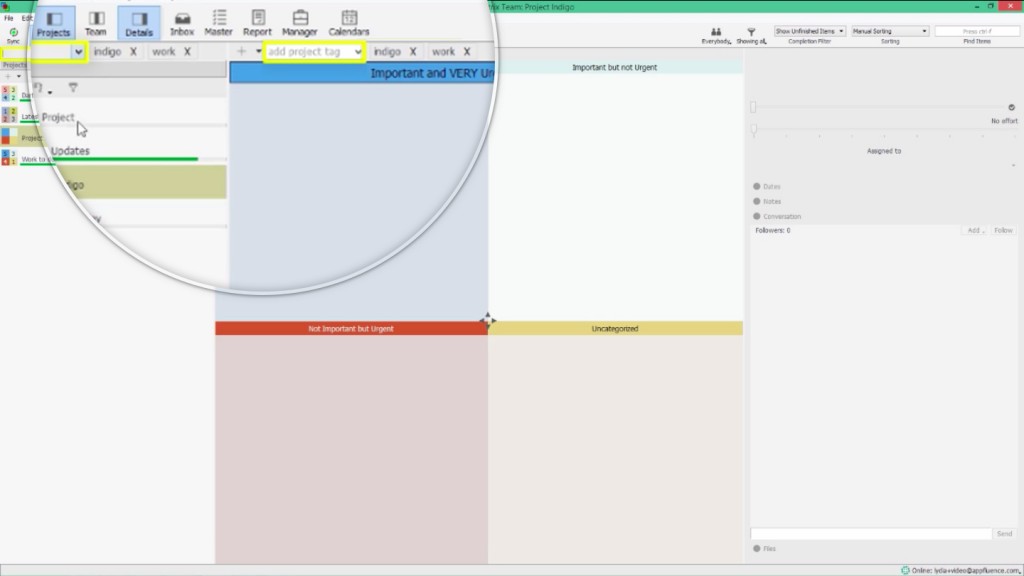
Task: Click the Everybody filter icon
Action: 718,31
